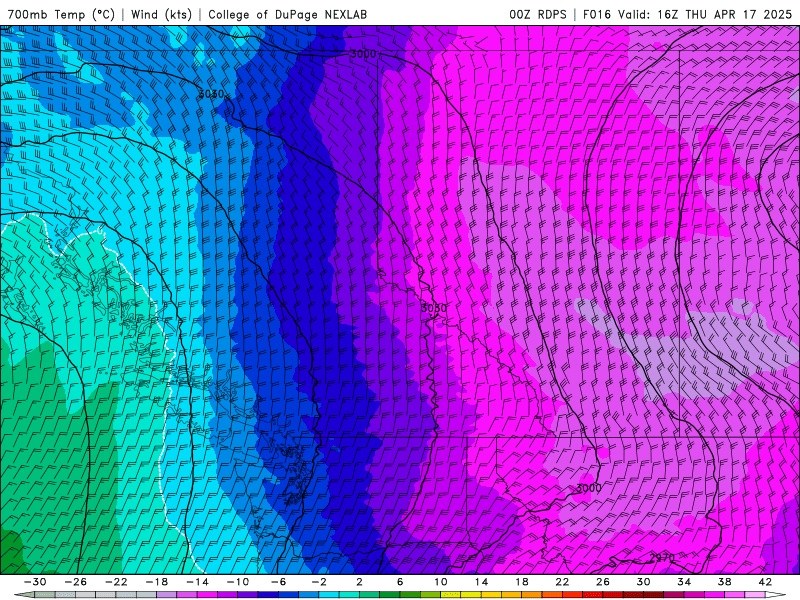Click the '34' color scale number
The width and height of the screenshot is (800, 600).
coord(684,582)
